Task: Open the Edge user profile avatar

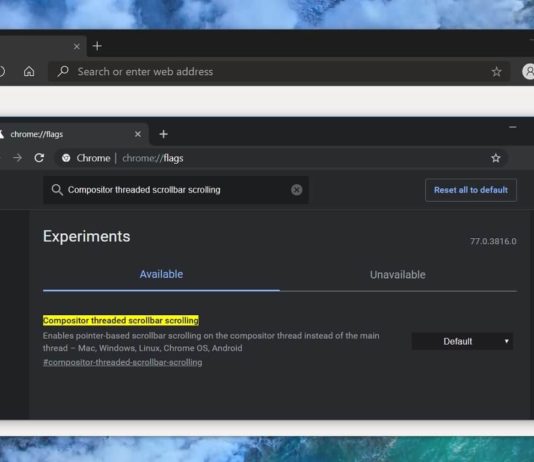Action: click(529, 71)
